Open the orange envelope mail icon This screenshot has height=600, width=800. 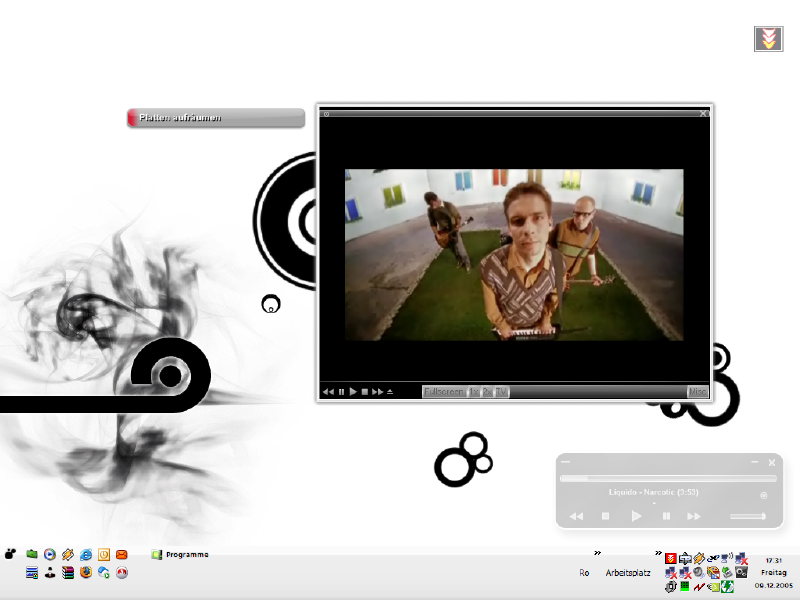[121, 554]
